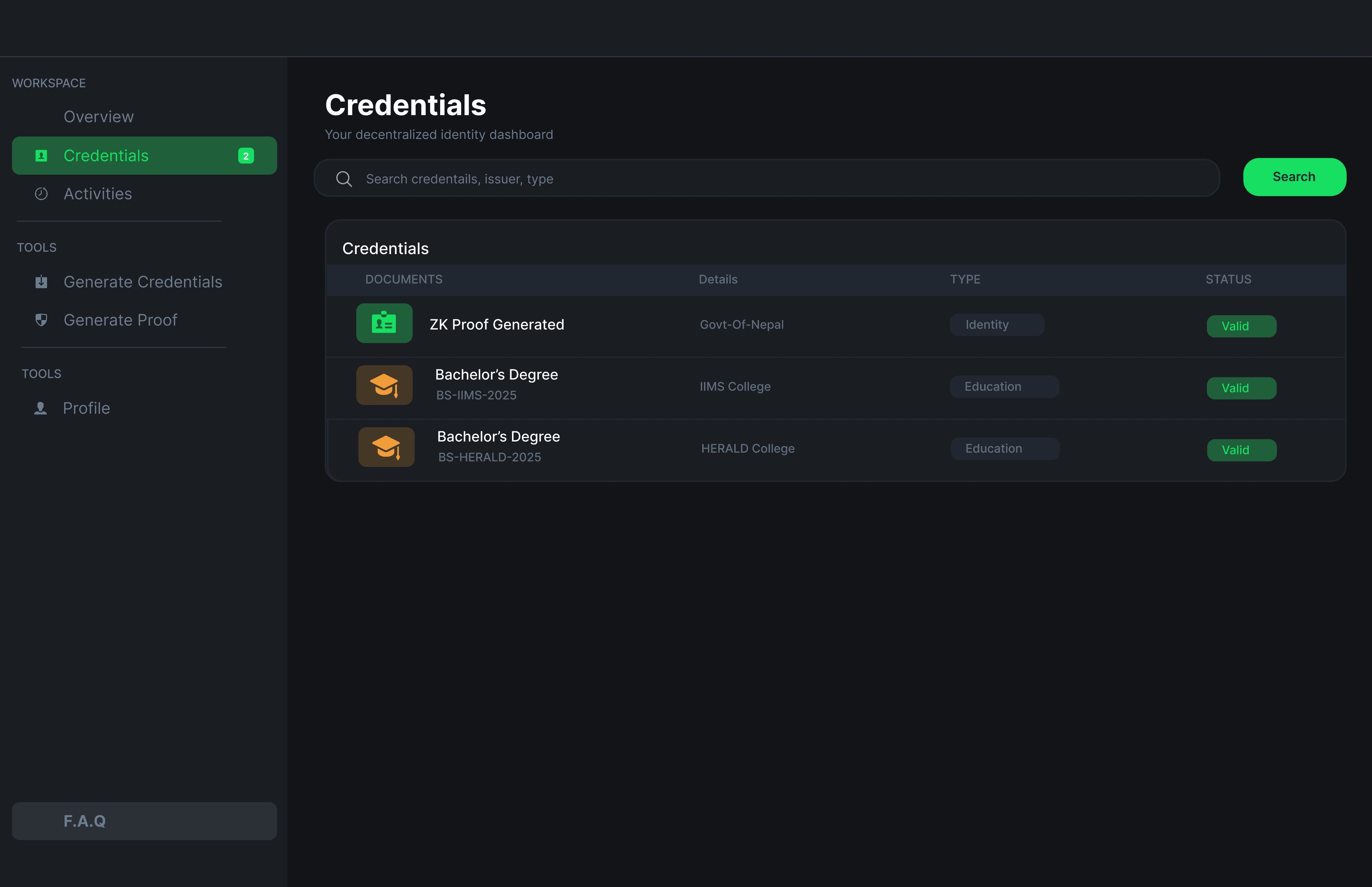Open the F.A.Q button
Viewport: 1372px width, 887px height.
point(144,821)
